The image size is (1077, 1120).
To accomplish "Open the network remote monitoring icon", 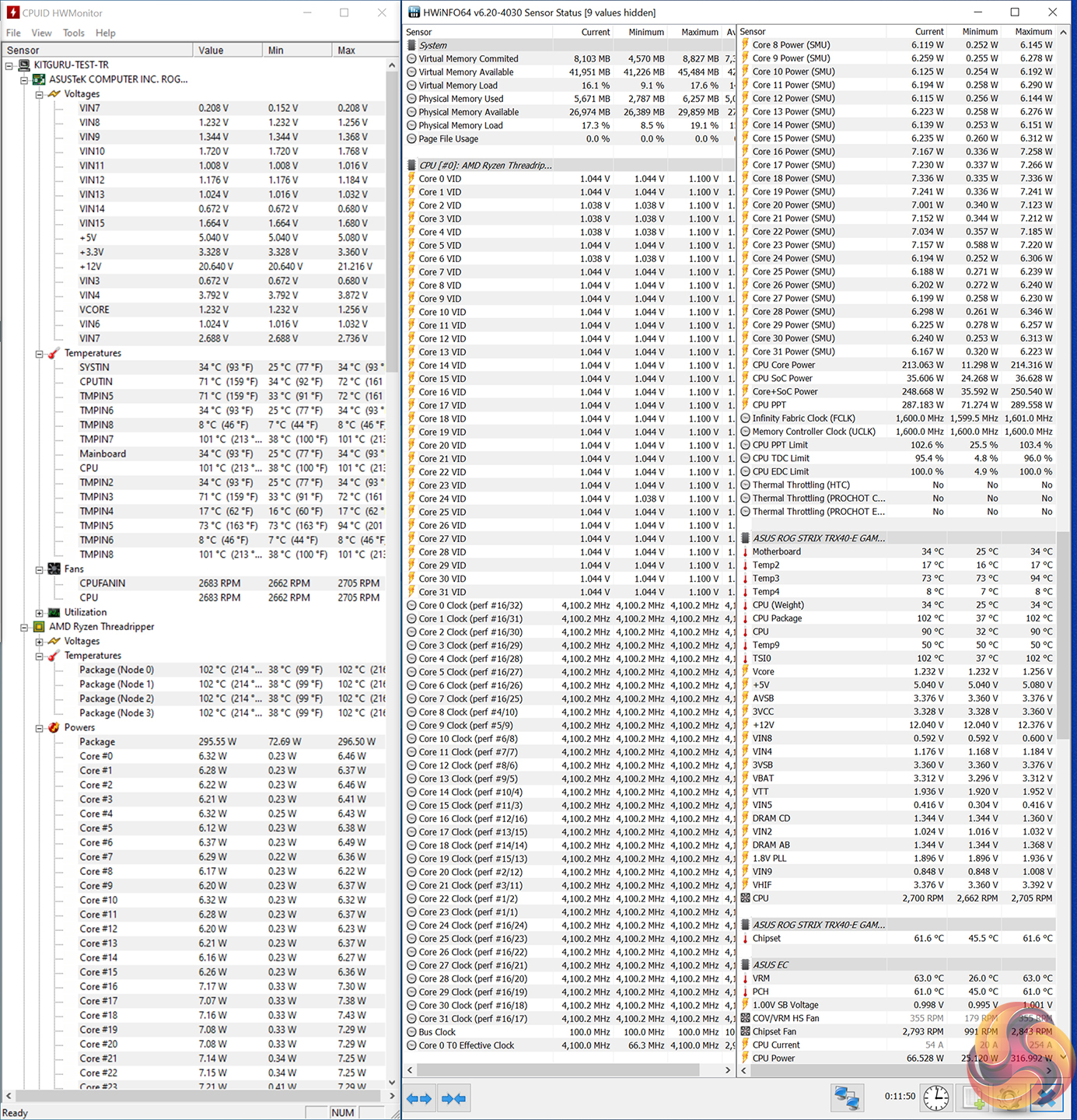I will (846, 1097).
